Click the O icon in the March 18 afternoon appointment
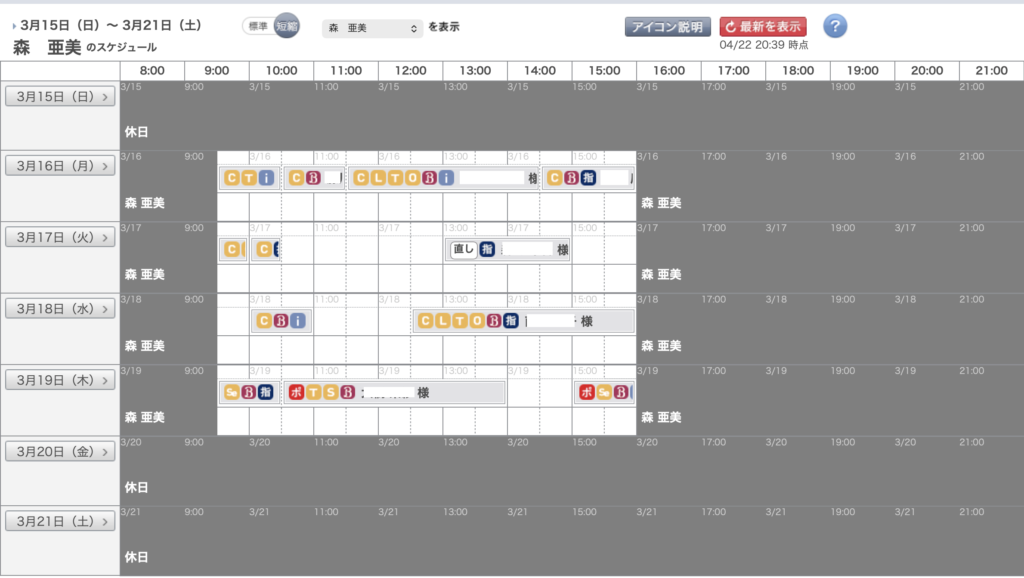This screenshot has height=578, width=1024. 476,321
